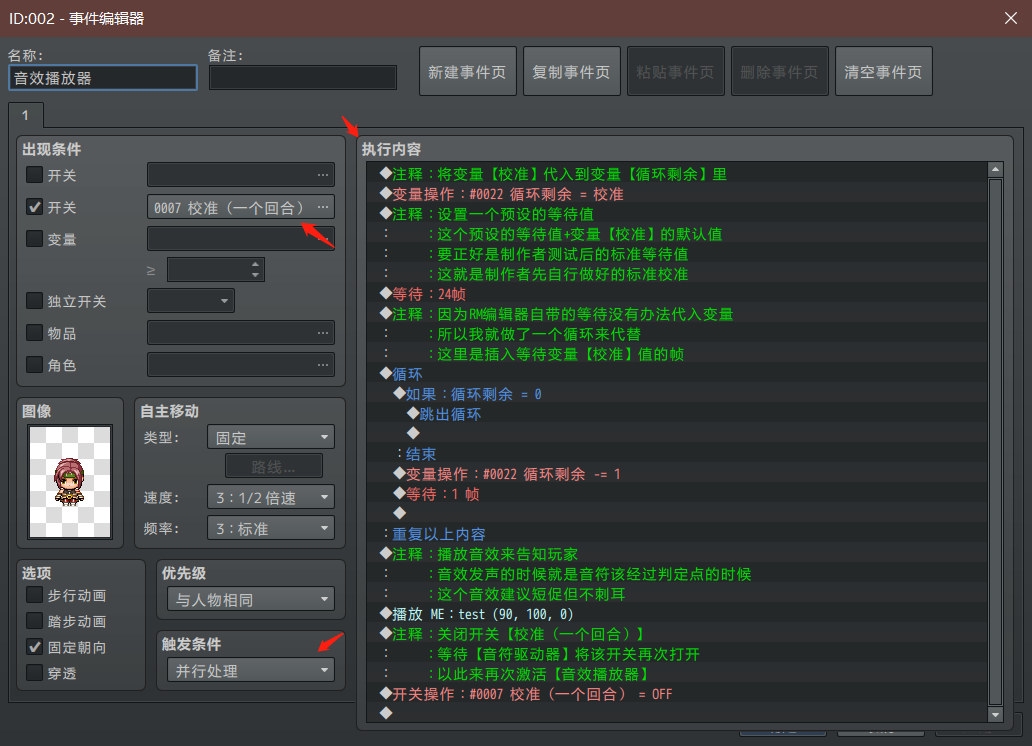
Task: Uncheck the 固定朝向 option
Action: coord(34,647)
